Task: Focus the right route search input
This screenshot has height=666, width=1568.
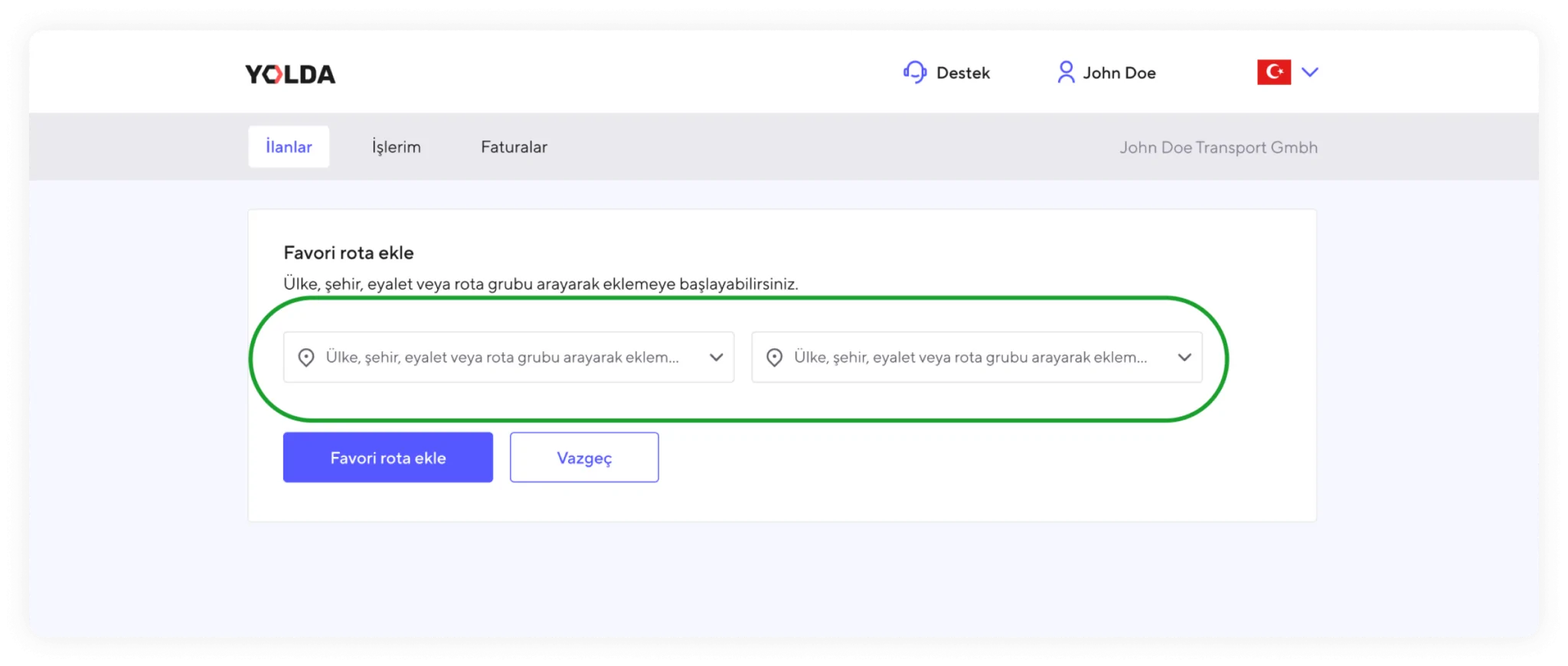Action: click(x=970, y=357)
